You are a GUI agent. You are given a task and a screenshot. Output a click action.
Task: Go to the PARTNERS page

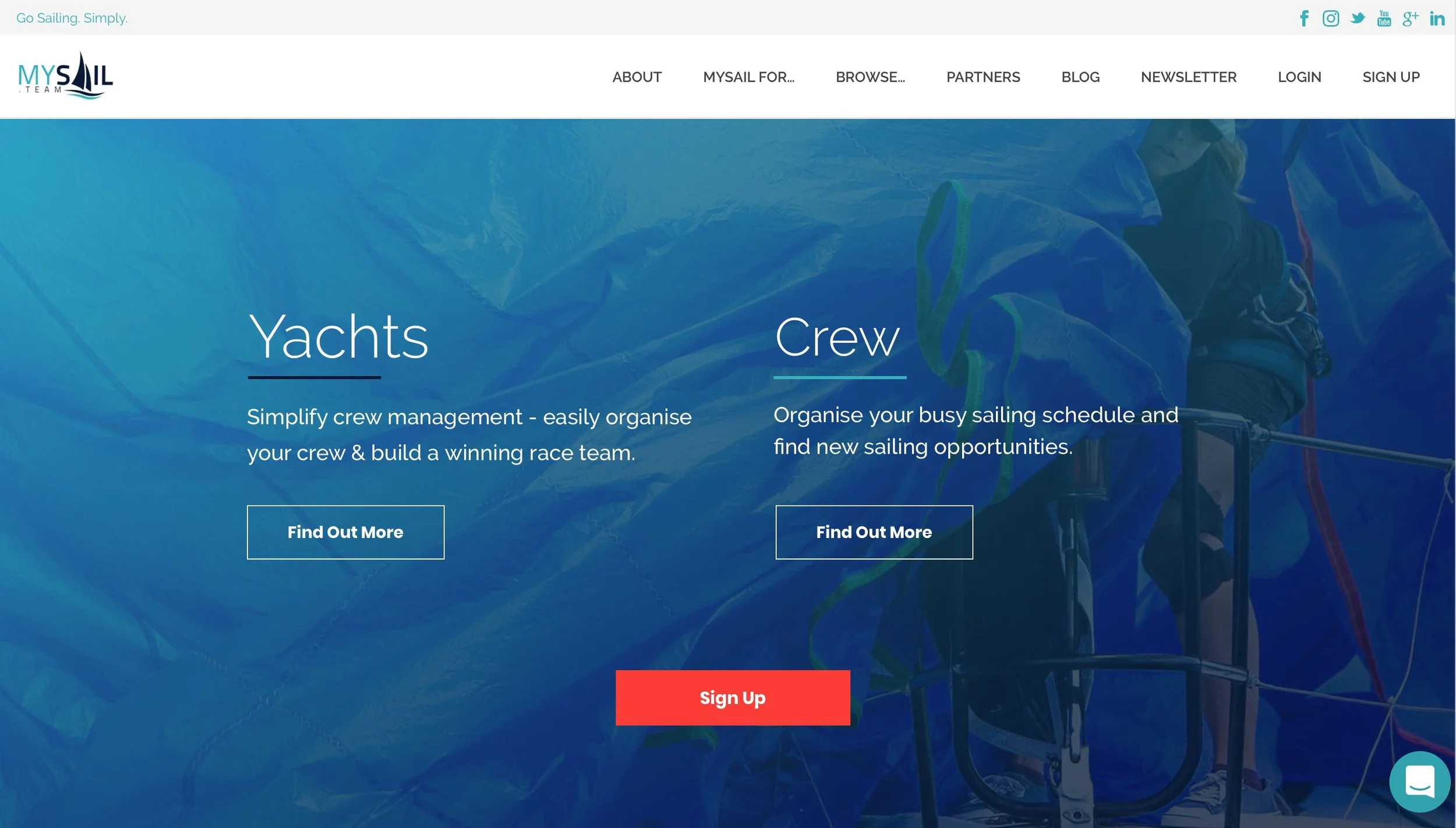tap(983, 77)
